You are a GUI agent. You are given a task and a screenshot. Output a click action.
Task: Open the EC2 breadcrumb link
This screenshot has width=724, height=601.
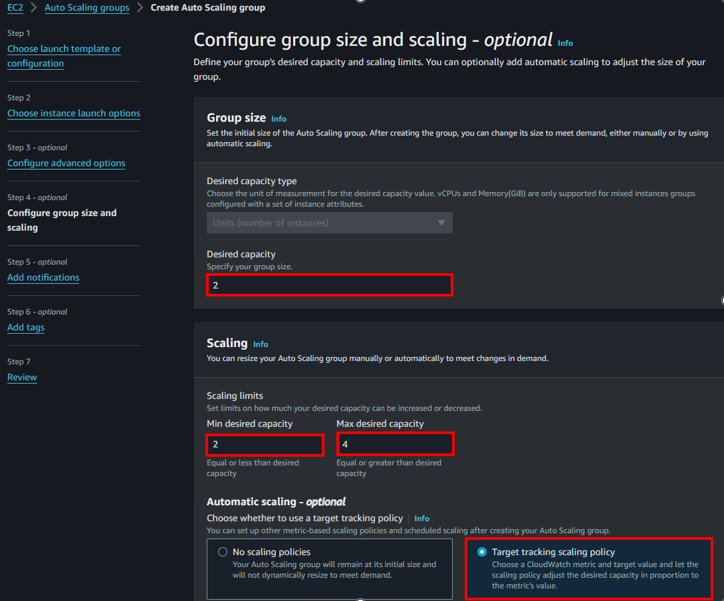coord(15,8)
